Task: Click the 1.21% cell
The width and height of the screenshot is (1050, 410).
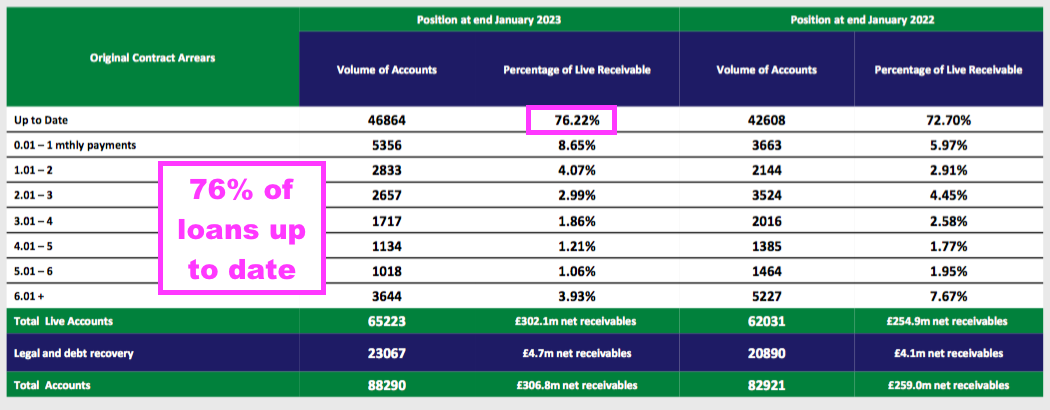Action: pos(577,246)
